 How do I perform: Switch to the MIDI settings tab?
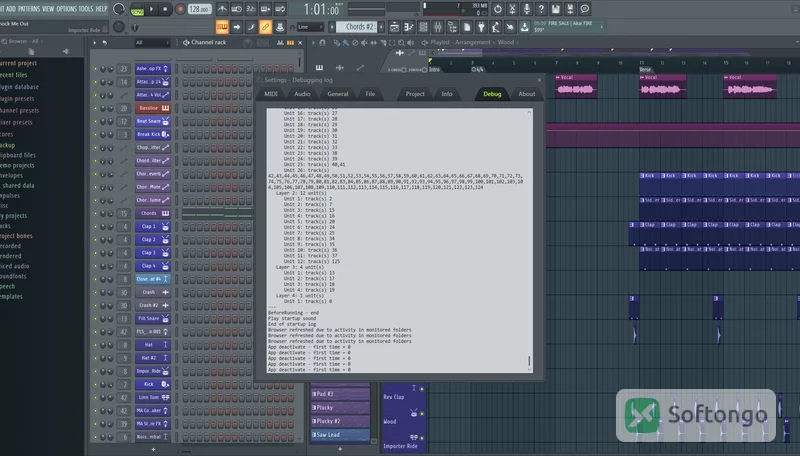pos(271,94)
